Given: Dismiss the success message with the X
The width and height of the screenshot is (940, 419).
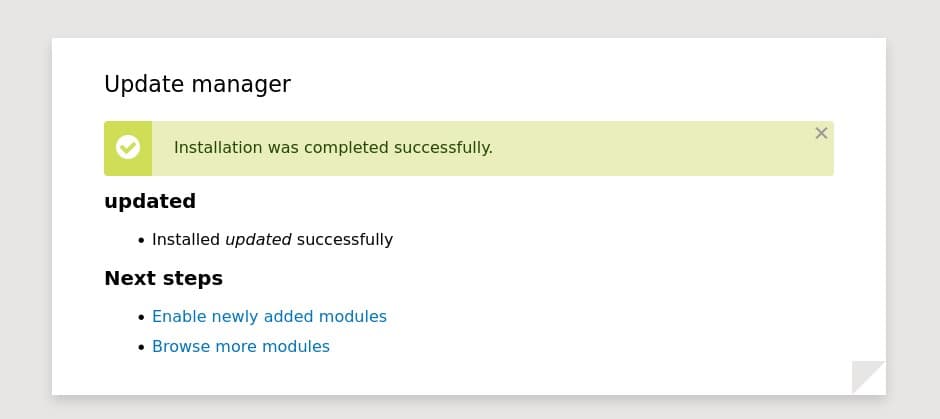Looking at the screenshot, I should pos(821,133).
